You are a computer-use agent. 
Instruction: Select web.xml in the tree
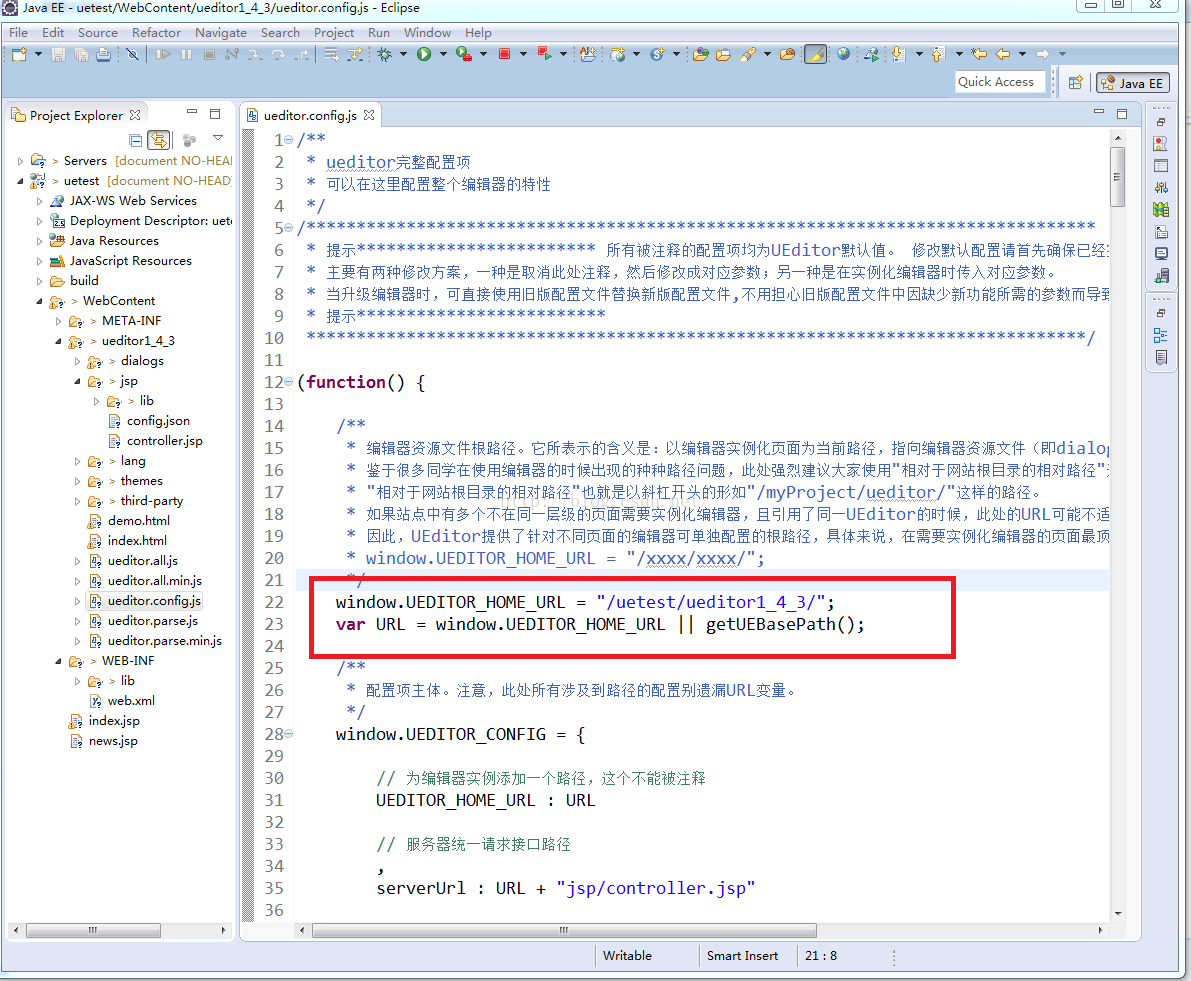pyautogui.click(x=122, y=701)
